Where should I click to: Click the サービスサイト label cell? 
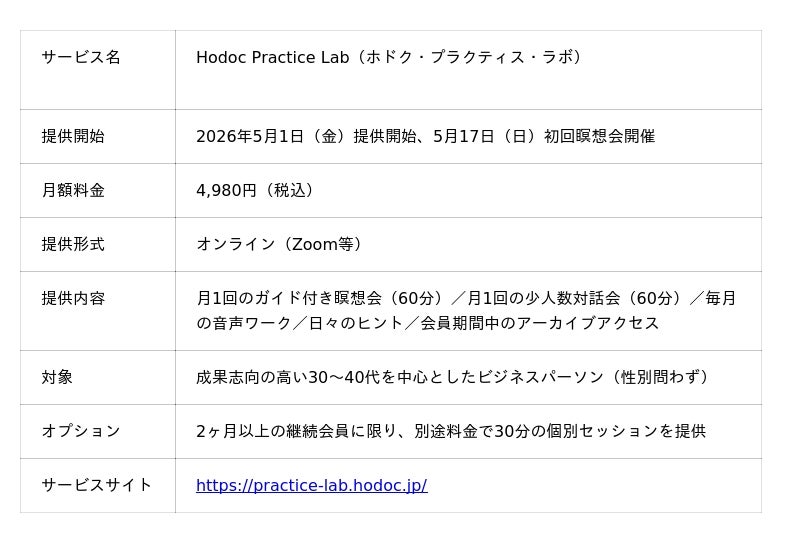tap(97, 485)
